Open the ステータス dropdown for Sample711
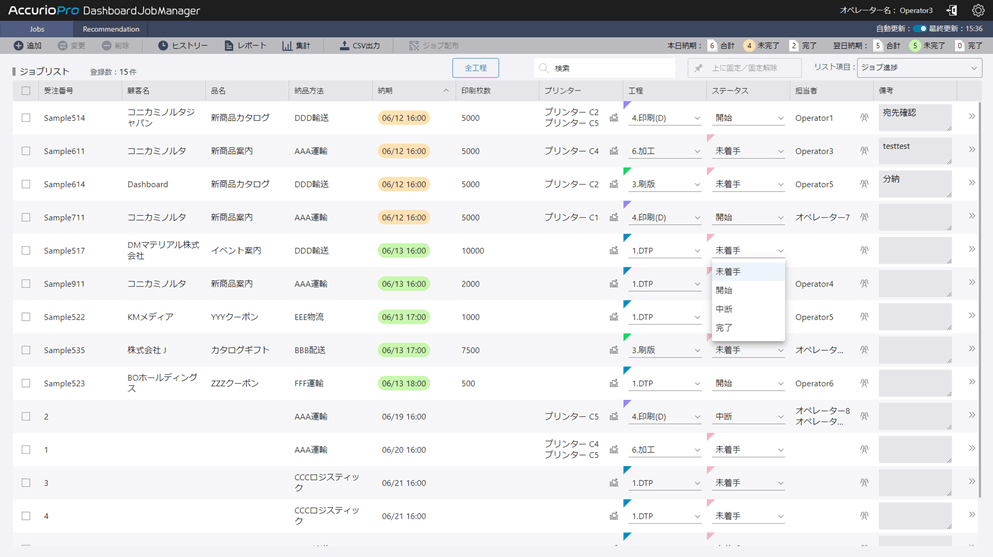The height and width of the screenshot is (557, 993). click(x=749, y=217)
